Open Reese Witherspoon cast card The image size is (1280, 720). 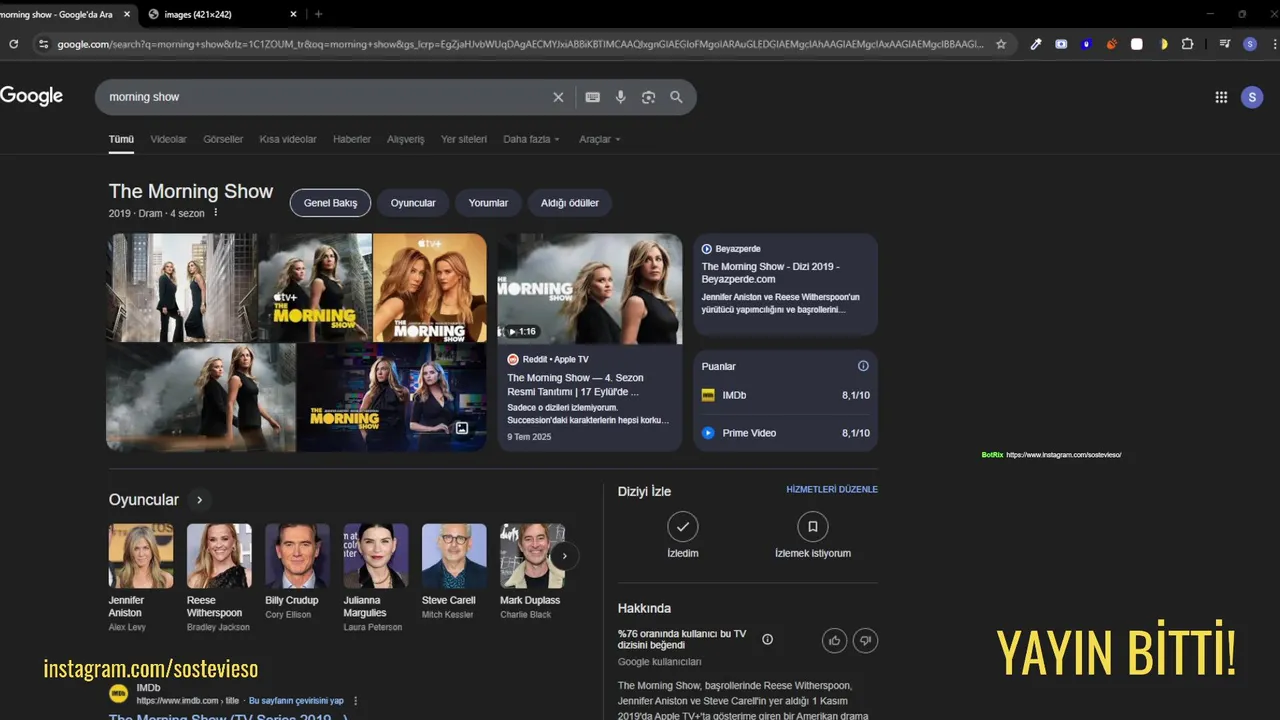[219, 578]
